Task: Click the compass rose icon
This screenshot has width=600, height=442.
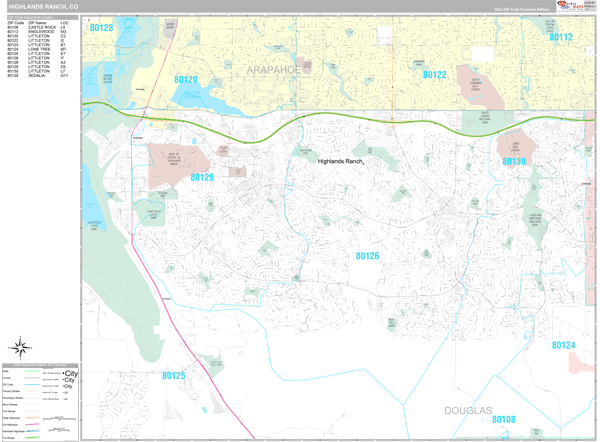Action: [20, 348]
